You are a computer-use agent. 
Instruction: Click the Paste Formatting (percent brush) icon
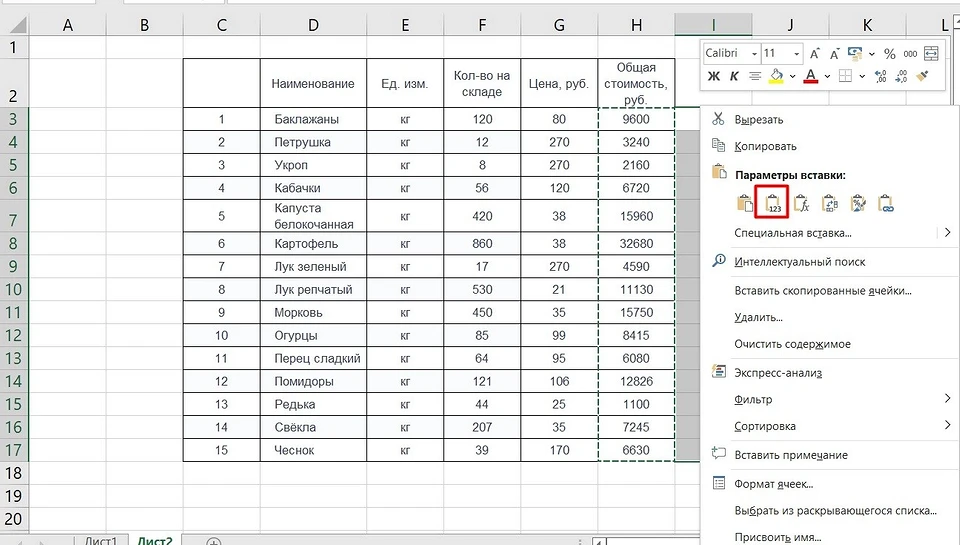[857, 203]
